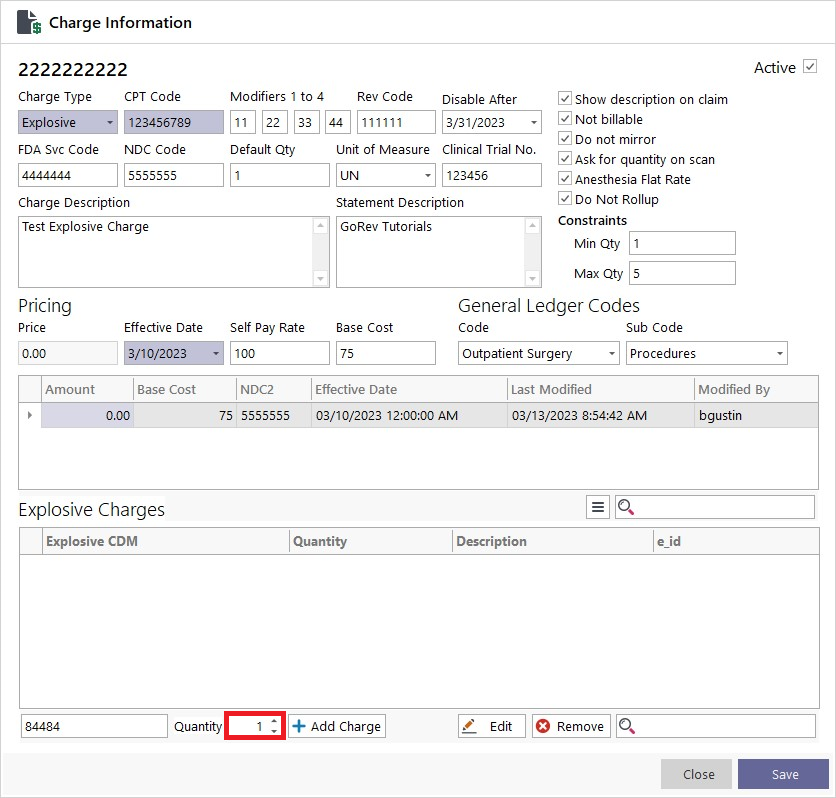
Task: Sort by the Explosive CDM column header
Action: click(x=165, y=541)
